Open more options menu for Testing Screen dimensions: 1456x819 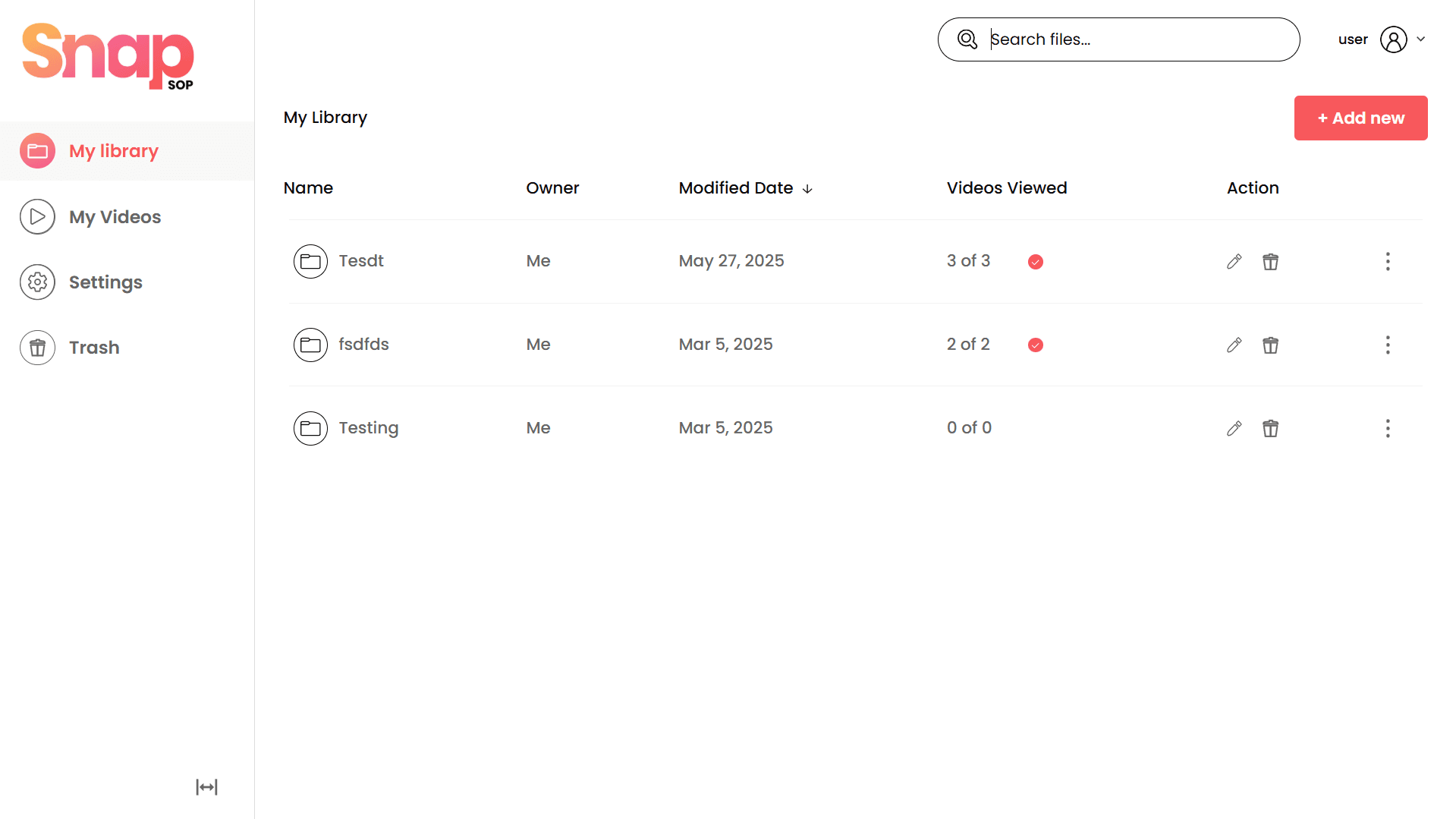(1387, 429)
